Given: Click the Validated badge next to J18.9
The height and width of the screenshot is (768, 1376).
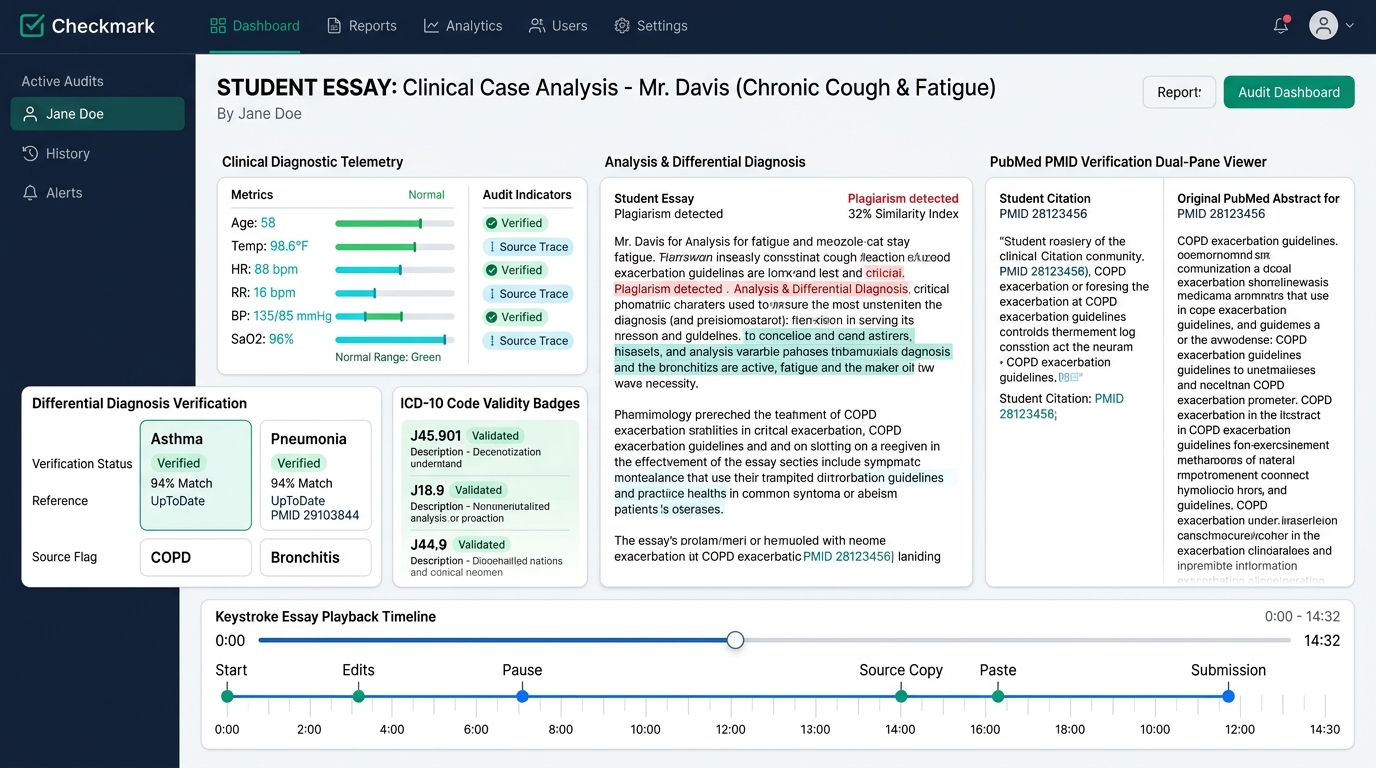Looking at the screenshot, I should 479,490.
